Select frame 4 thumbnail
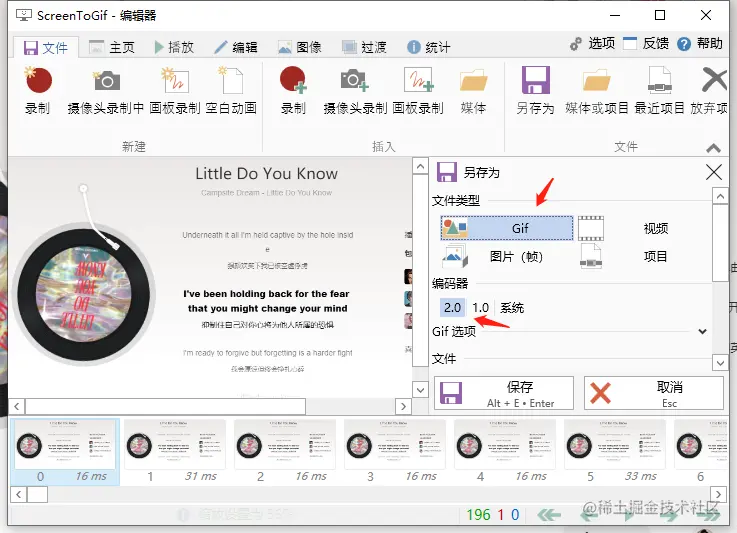Image resolution: width=737 pixels, height=533 pixels. click(x=505, y=452)
